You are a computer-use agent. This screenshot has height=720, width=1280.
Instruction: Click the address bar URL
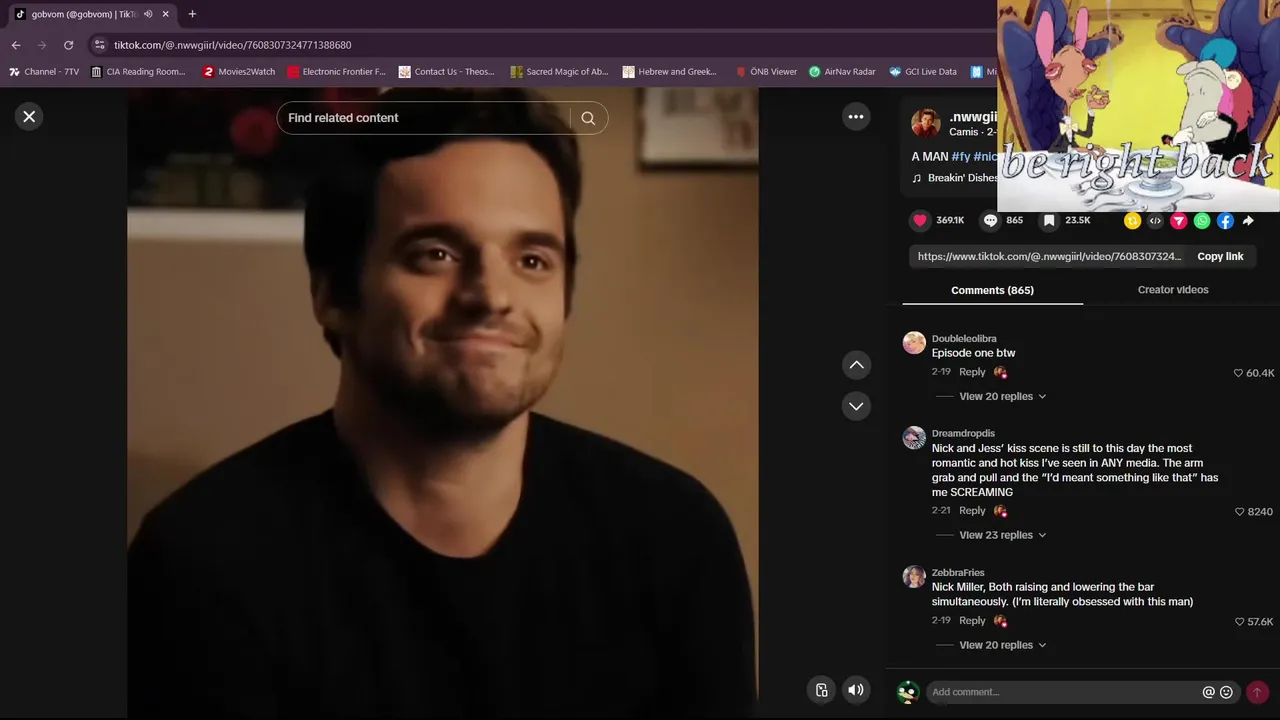click(x=232, y=45)
